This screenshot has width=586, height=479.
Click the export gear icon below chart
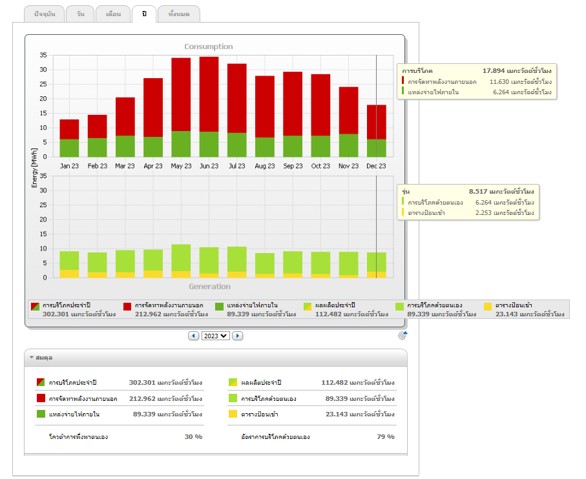point(403,336)
